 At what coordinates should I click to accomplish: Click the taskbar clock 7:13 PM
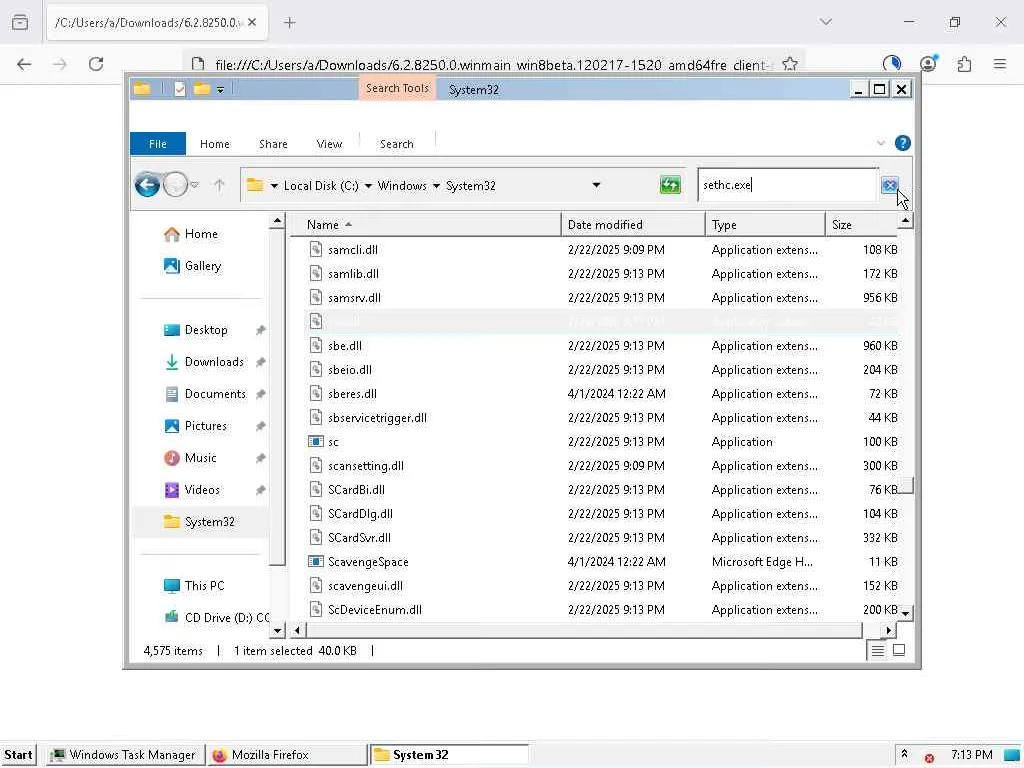point(971,754)
